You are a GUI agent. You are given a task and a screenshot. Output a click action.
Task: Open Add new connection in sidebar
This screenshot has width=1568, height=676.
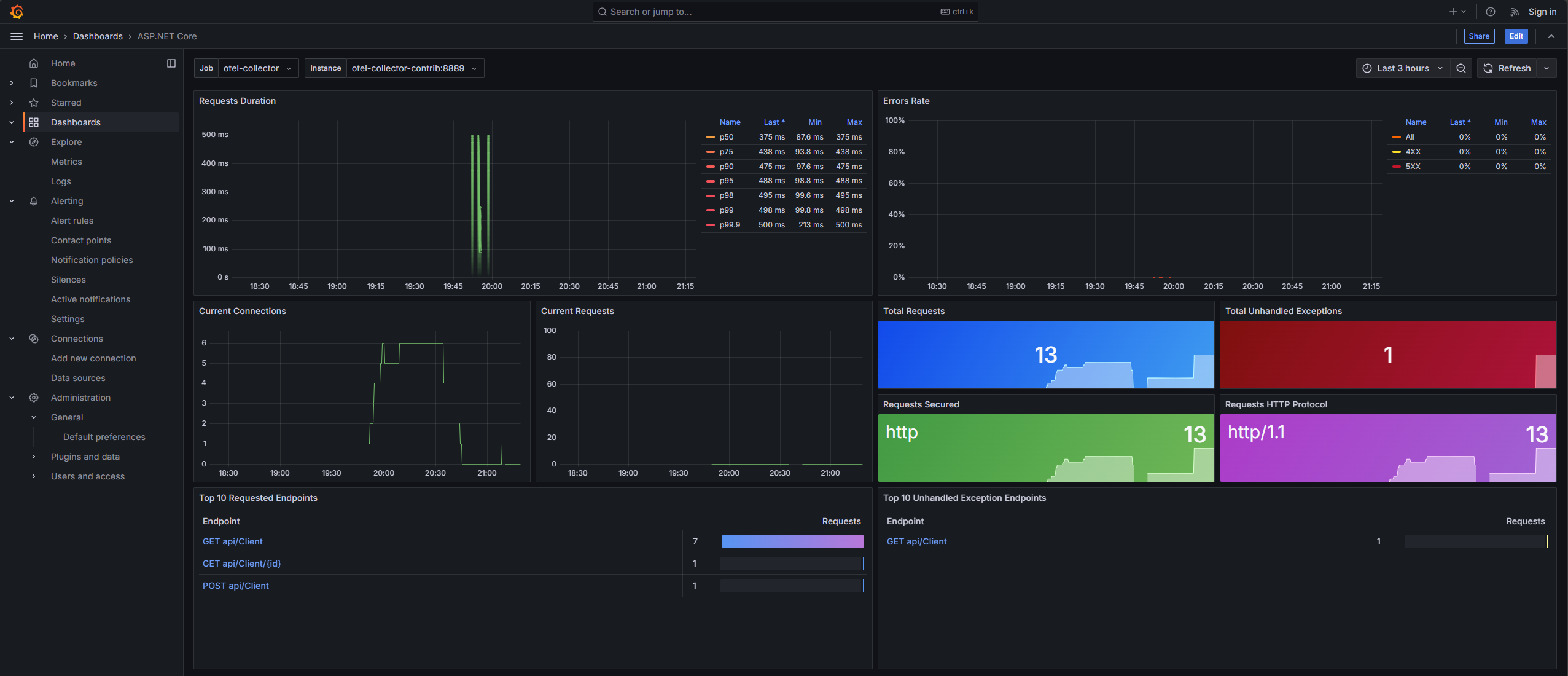[93, 358]
